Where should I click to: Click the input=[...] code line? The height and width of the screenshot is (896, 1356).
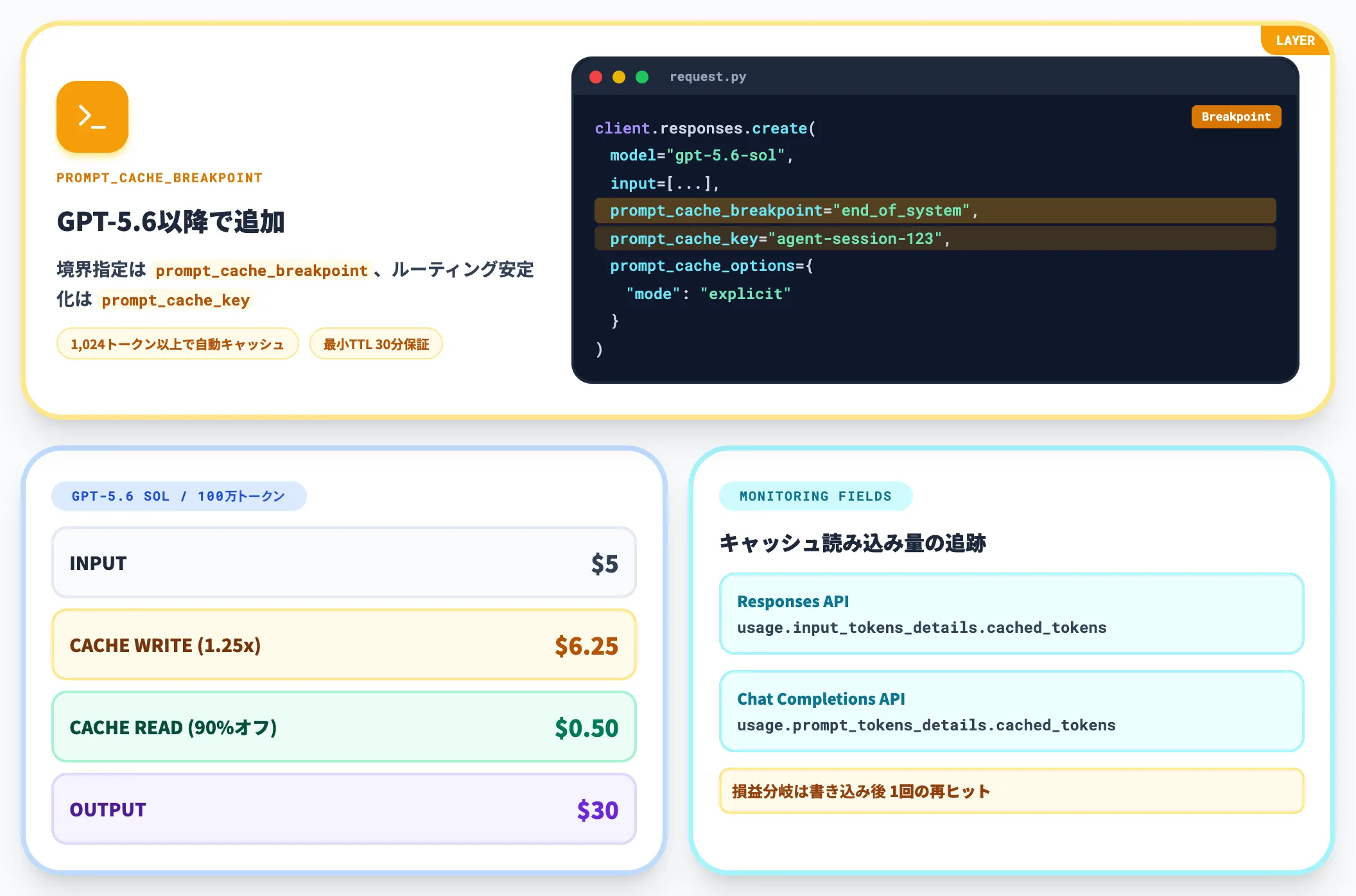tap(665, 184)
